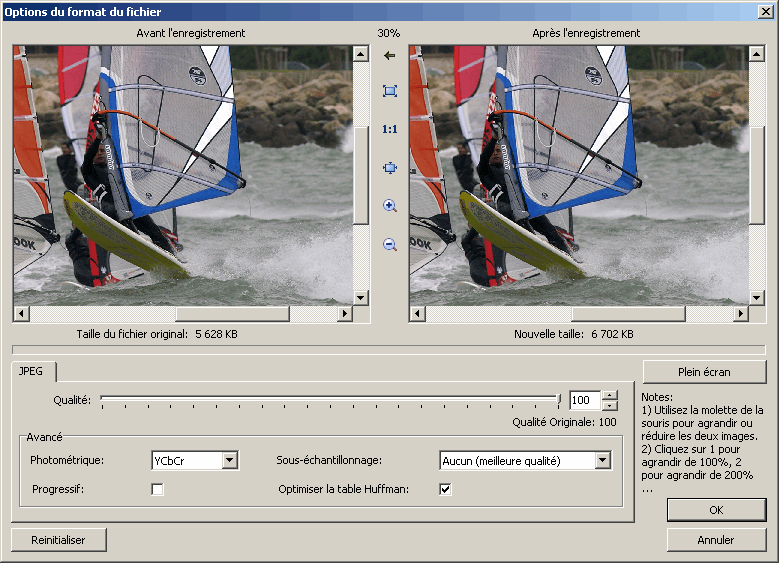779x563 pixels.
Task: Uncheck Optimiser la table Huffman
Action: click(445, 489)
